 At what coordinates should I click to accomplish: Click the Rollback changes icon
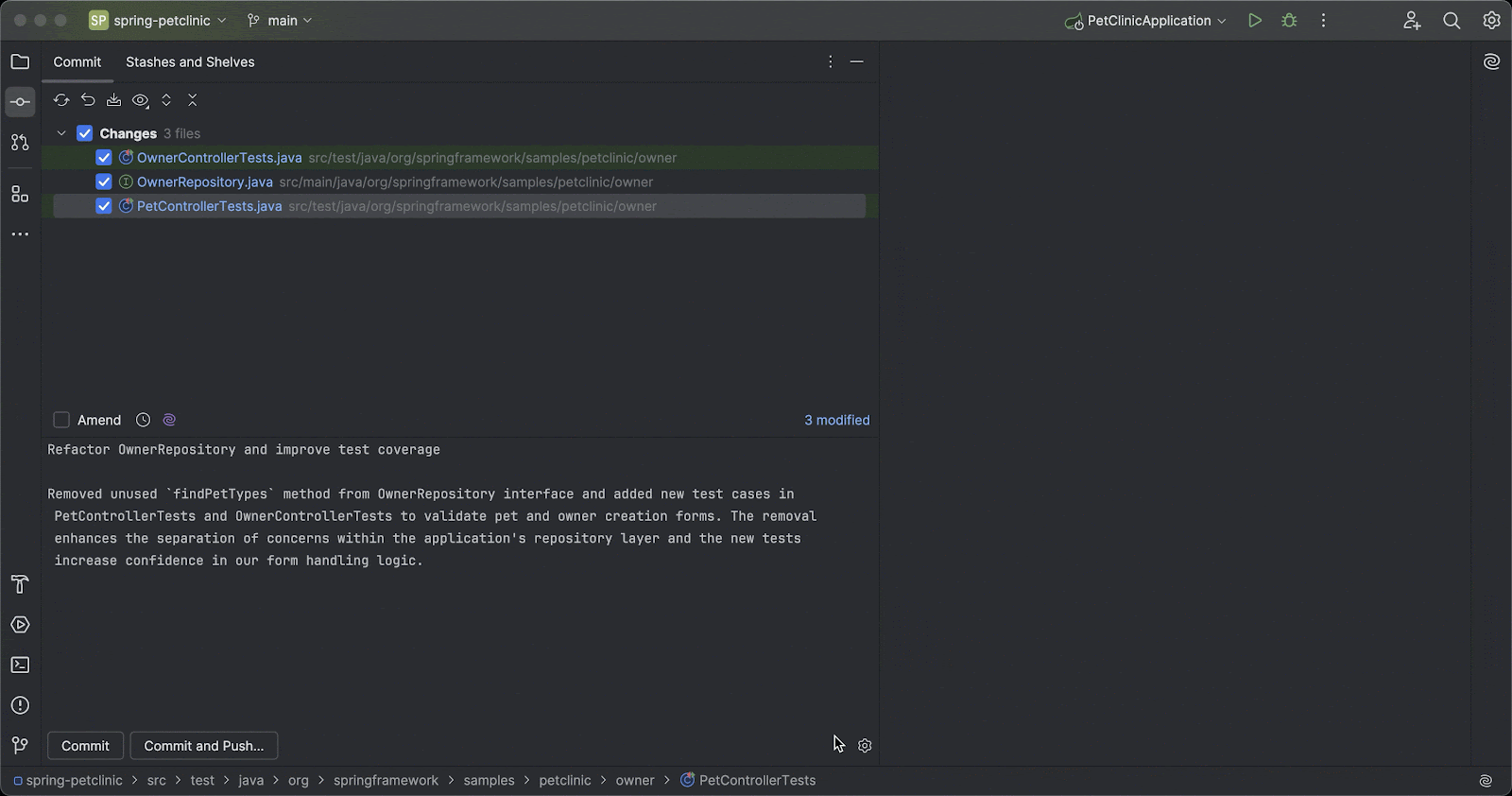tap(88, 100)
